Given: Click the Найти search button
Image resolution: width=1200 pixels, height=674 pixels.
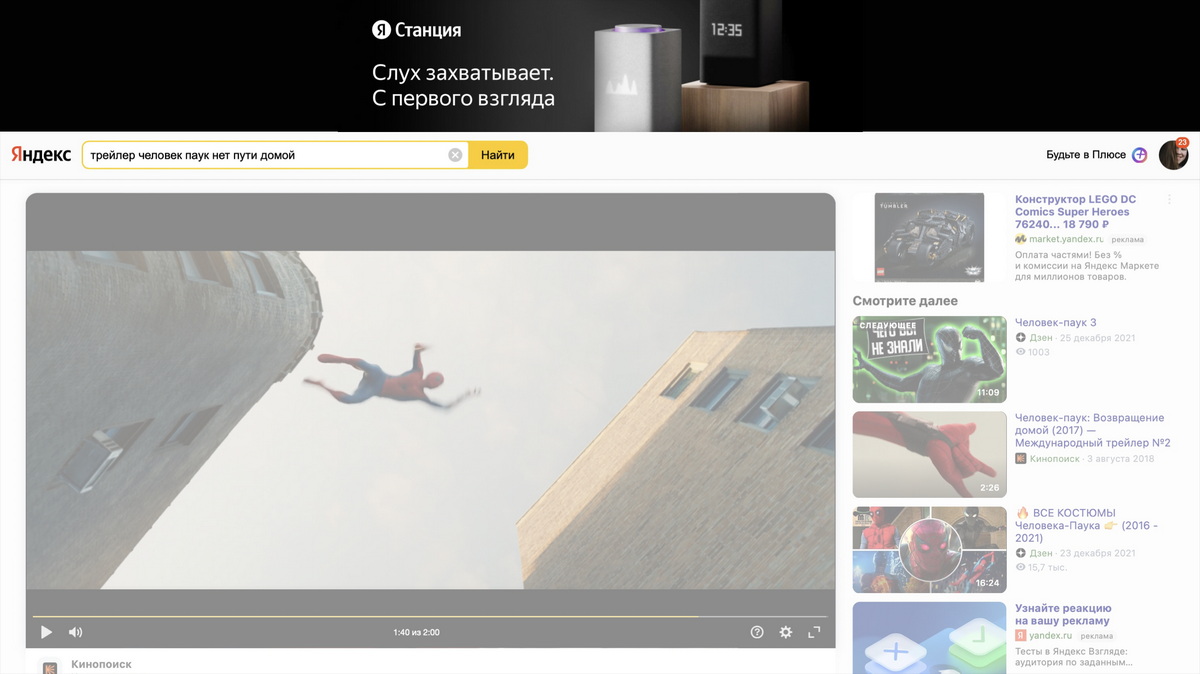Looking at the screenshot, I should point(497,155).
